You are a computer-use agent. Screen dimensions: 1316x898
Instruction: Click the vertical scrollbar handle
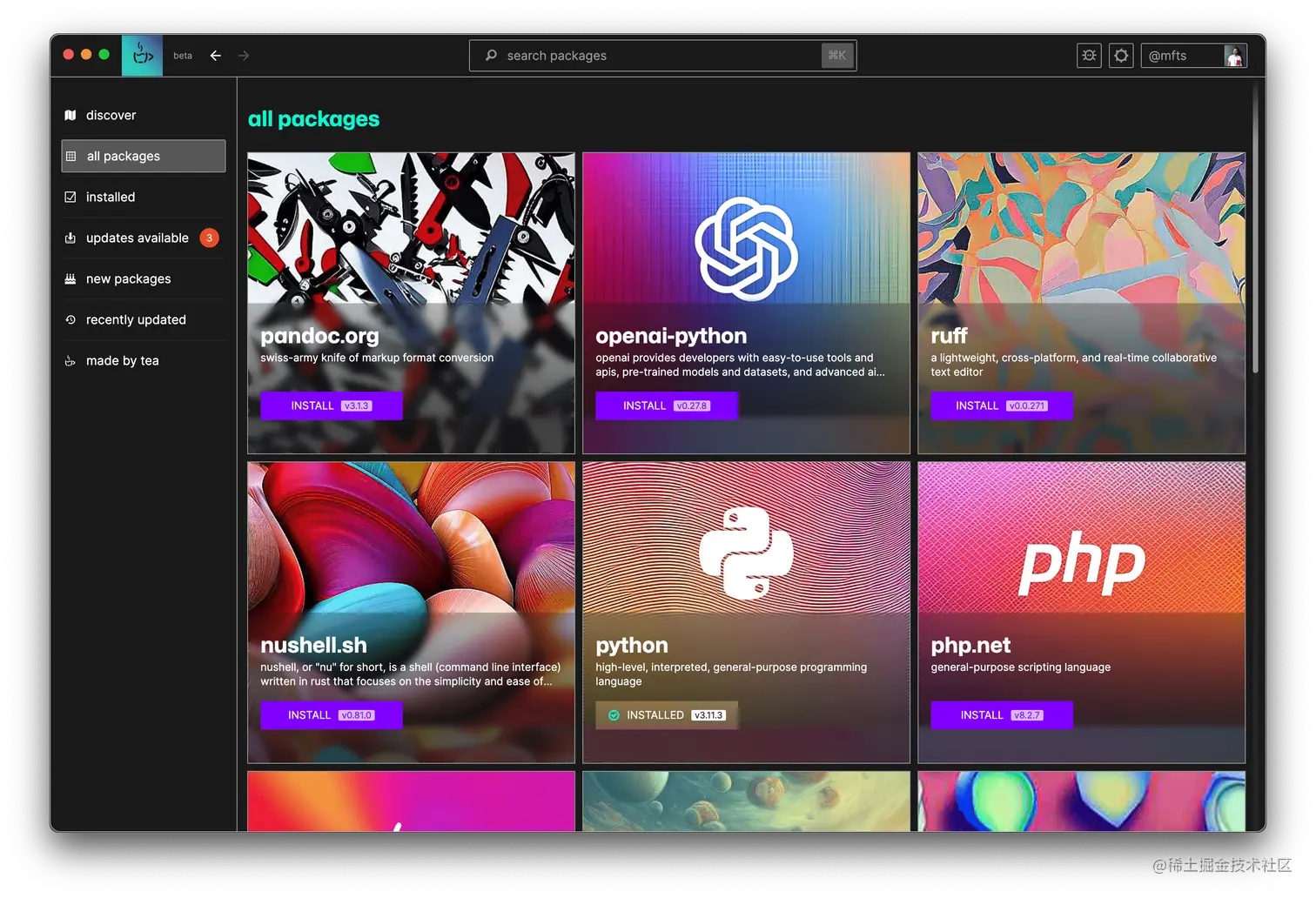(x=1255, y=230)
